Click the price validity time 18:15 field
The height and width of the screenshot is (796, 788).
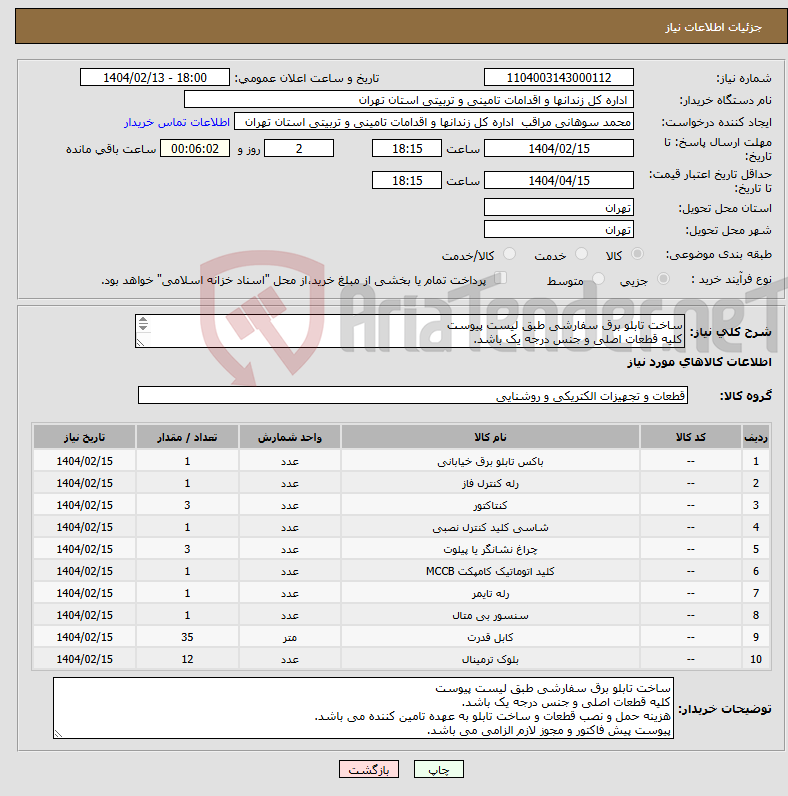(407, 180)
